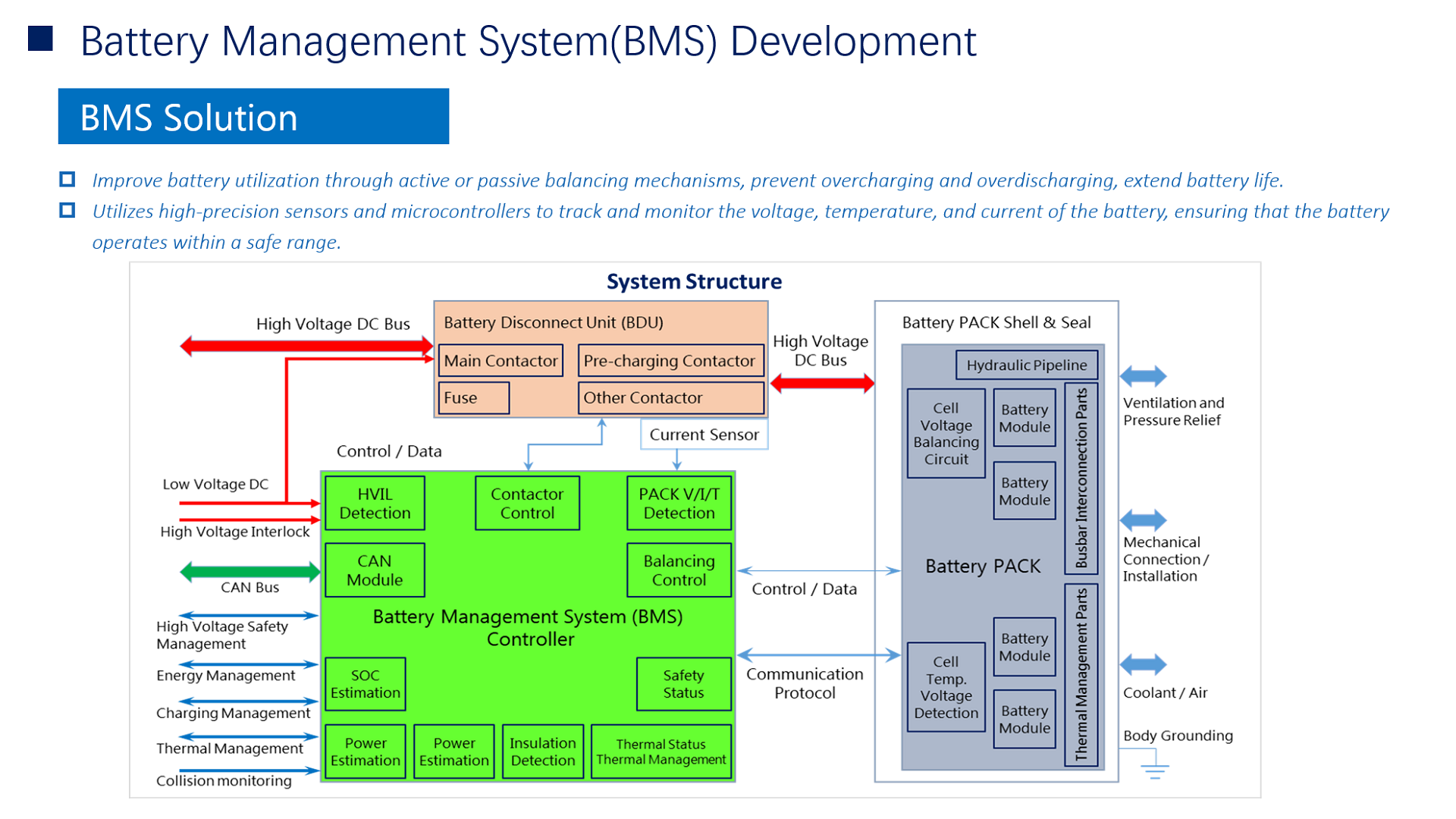Click the Communication Protocol label
The width and height of the screenshot is (1456, 819).
[x=805, y=683]
